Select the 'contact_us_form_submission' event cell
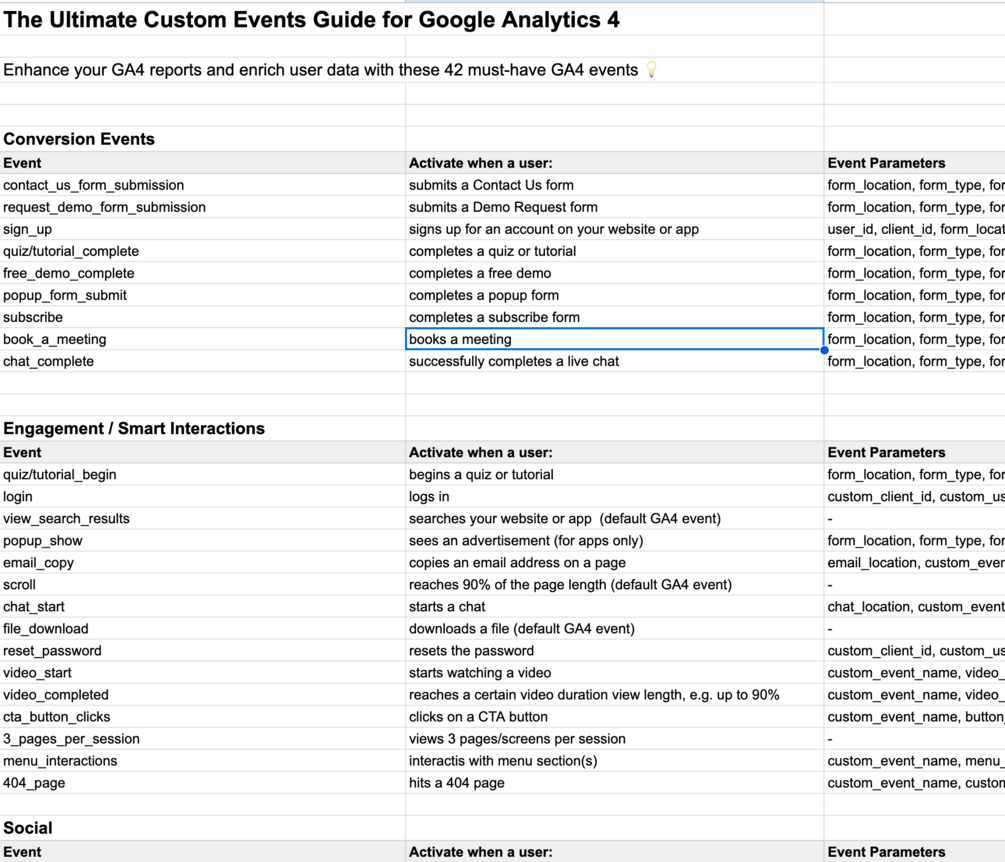The image size is (1005, 862). tap(94, 185)
